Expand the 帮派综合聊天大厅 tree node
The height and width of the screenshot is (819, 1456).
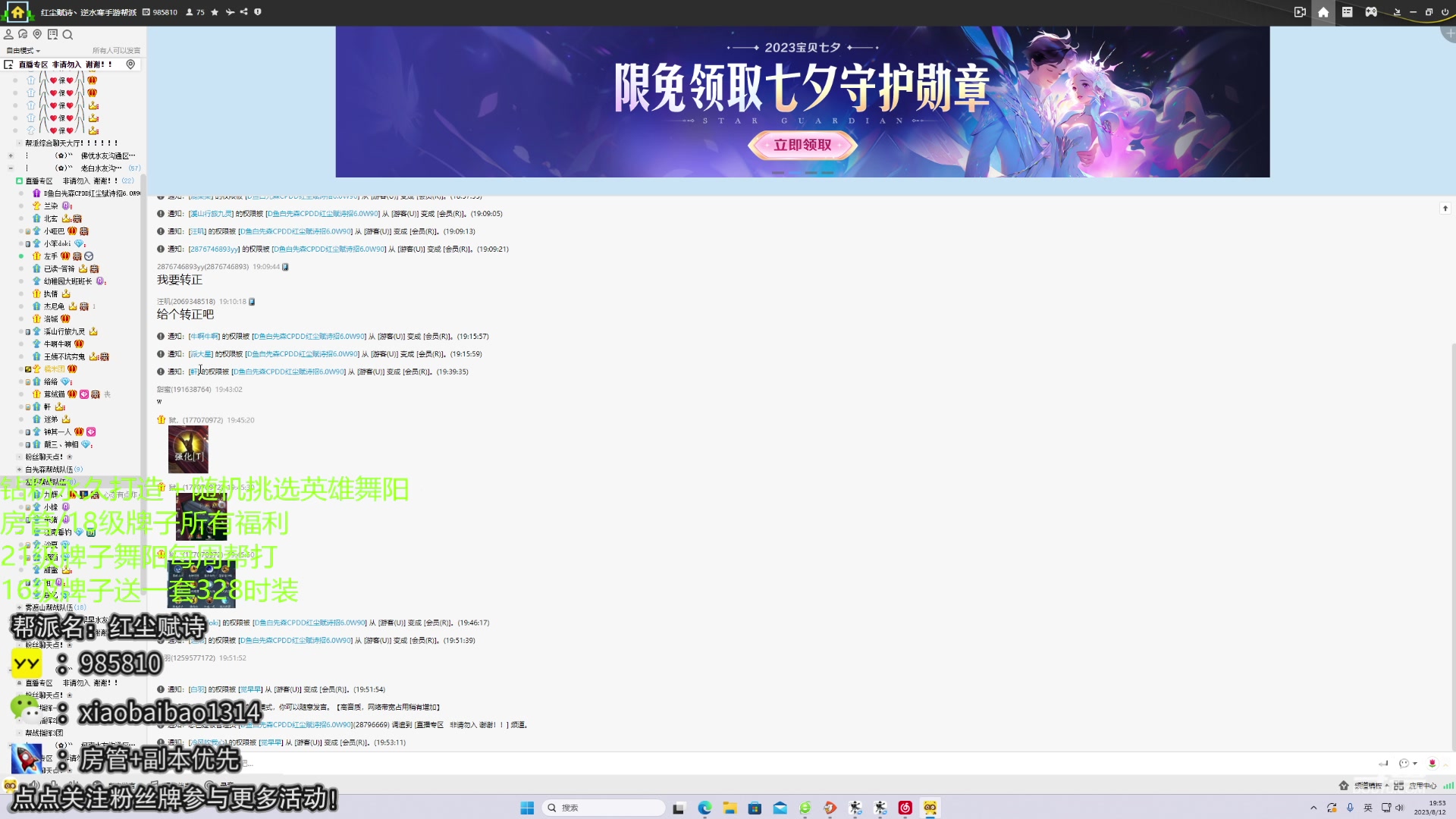click(x=20, y=143)
